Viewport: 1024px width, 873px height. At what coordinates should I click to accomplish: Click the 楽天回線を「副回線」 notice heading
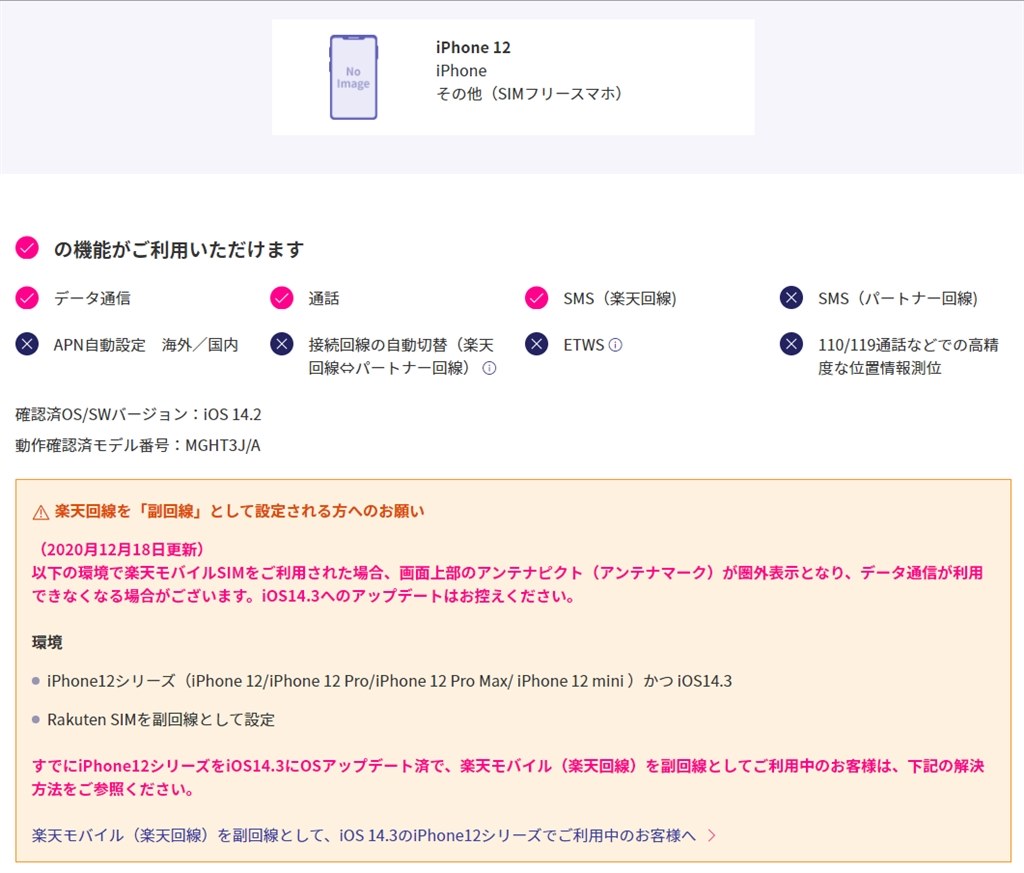239,511
